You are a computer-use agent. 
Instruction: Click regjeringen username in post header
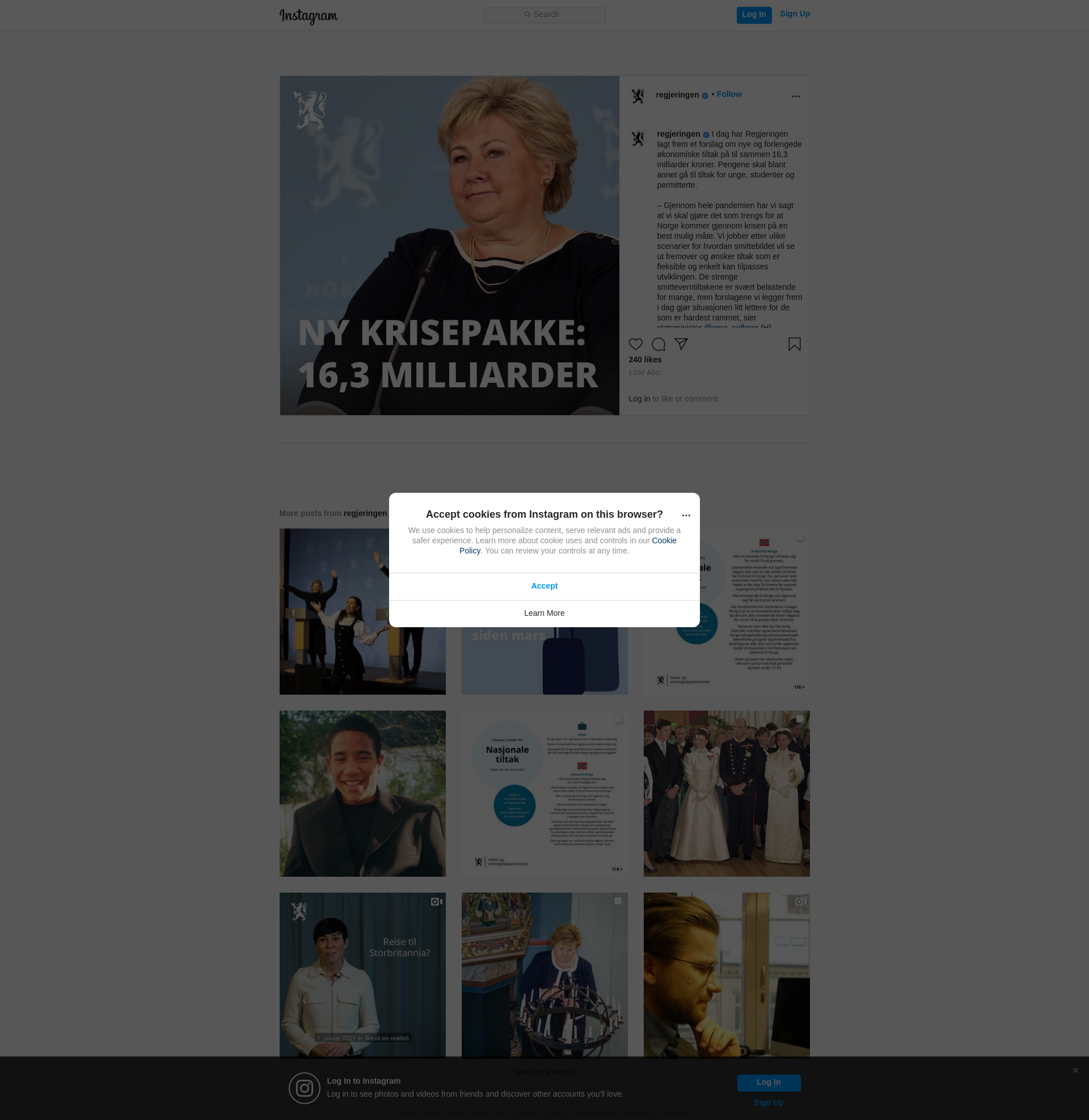pyautogui.click(x=677, y=95)
